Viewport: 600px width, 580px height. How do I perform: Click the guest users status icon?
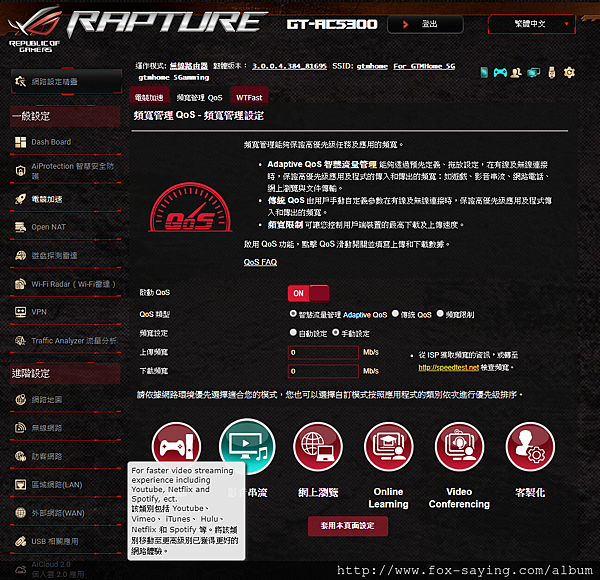516,72
